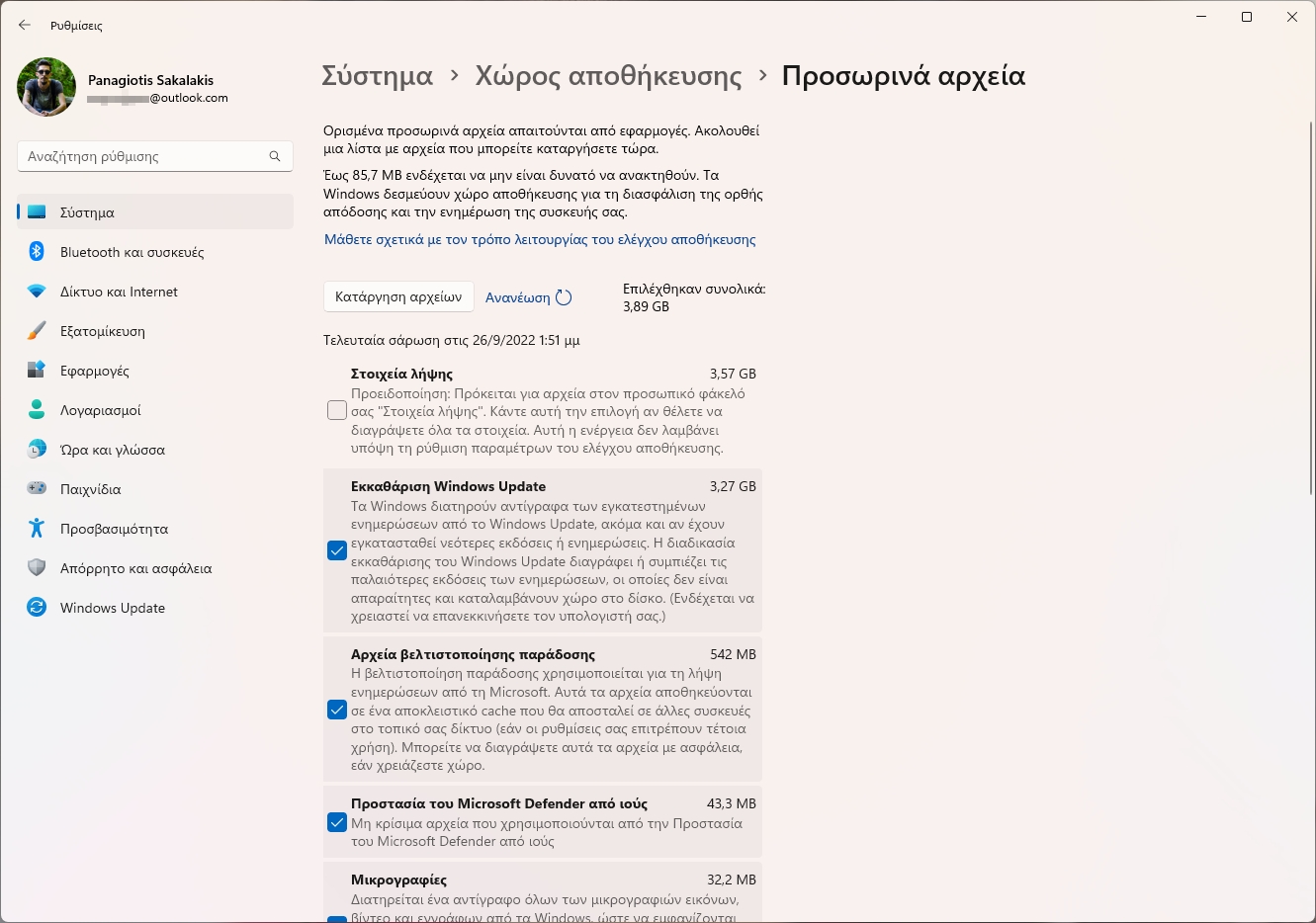1316x923 pixels.
Task: Click the Σύστημα monitor icon
Action: tap(36, 212)
